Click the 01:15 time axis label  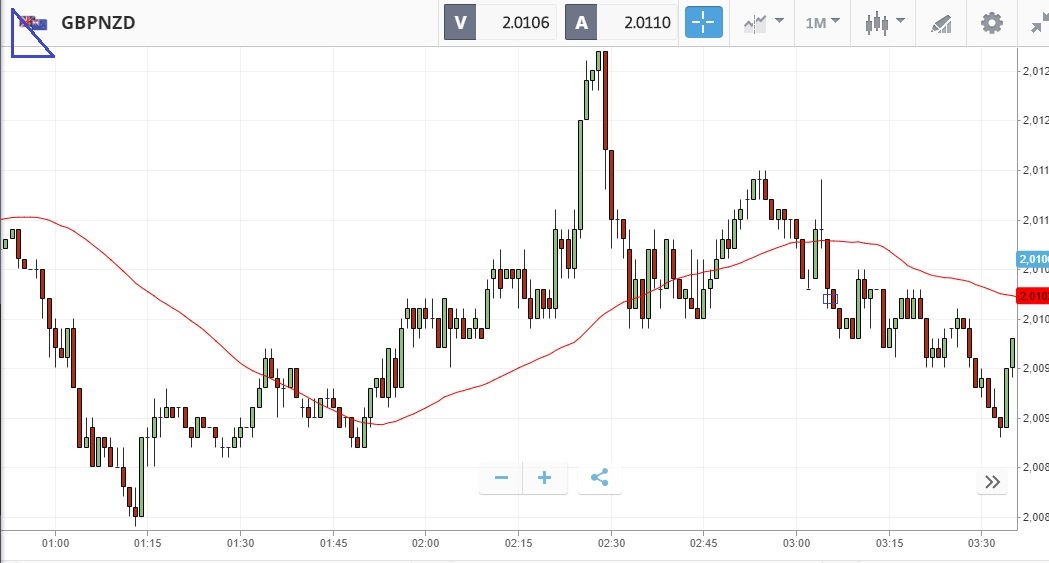pos(147,543)
